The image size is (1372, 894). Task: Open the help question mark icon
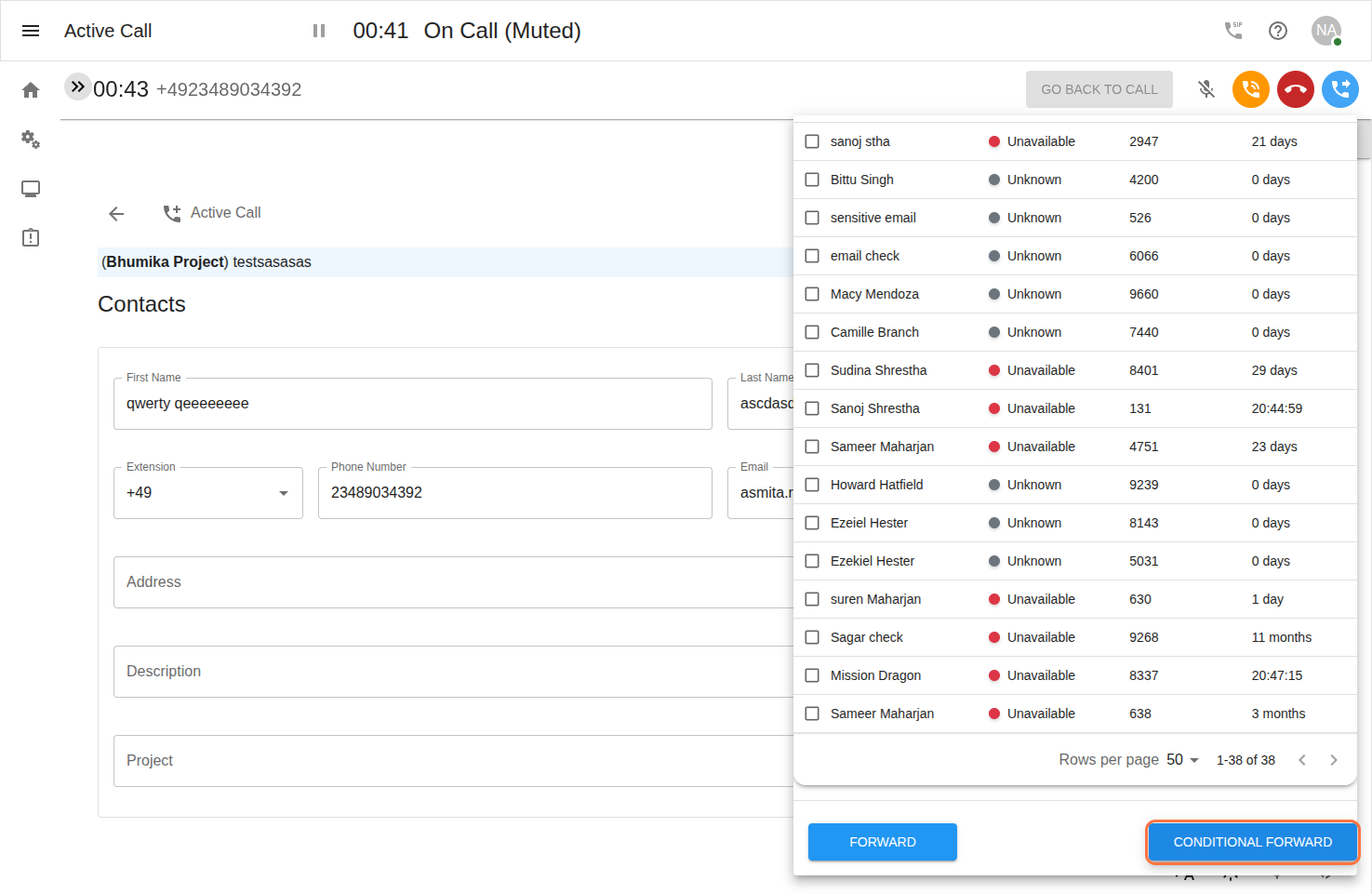pos(1278,31)
